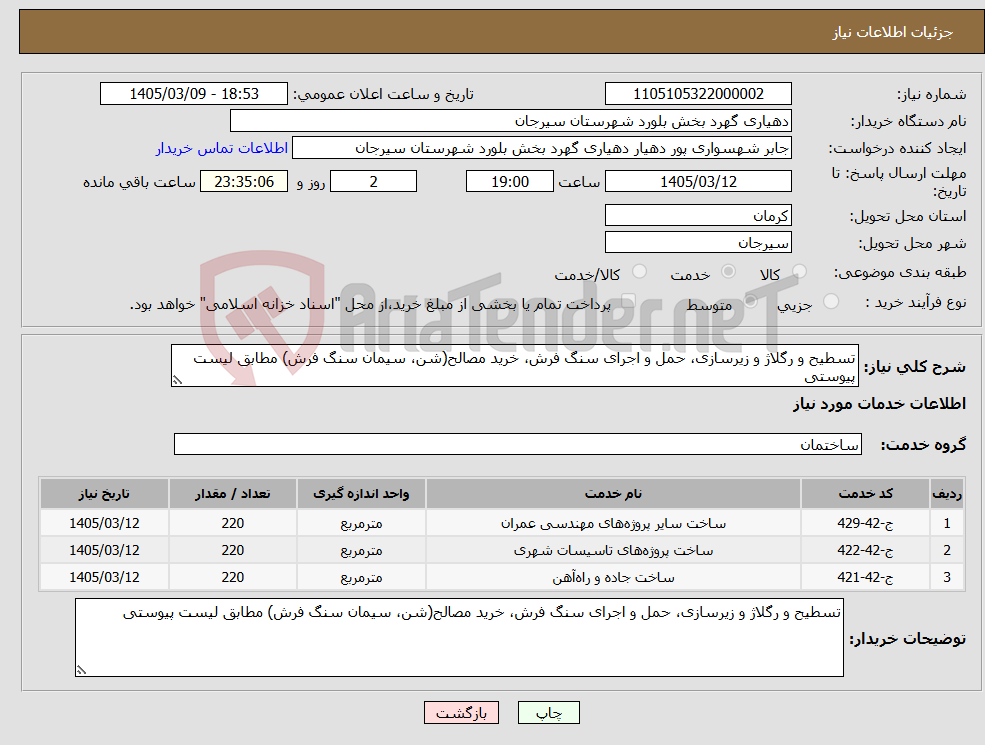
Task: Click the date 1405/03/12 in row 3
Action: coord(104,577)
